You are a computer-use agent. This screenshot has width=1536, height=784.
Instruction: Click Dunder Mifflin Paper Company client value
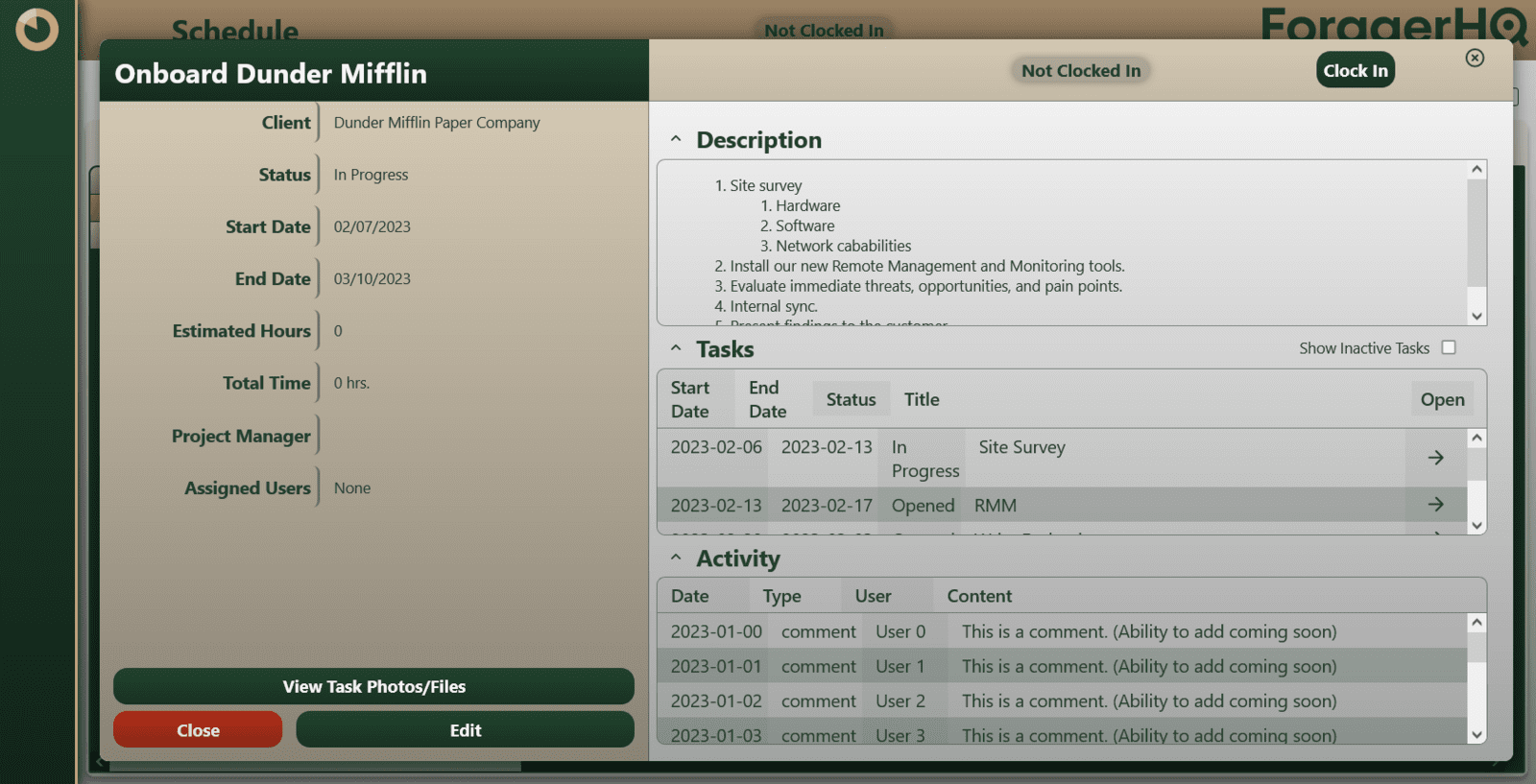(x=437, y=123)
